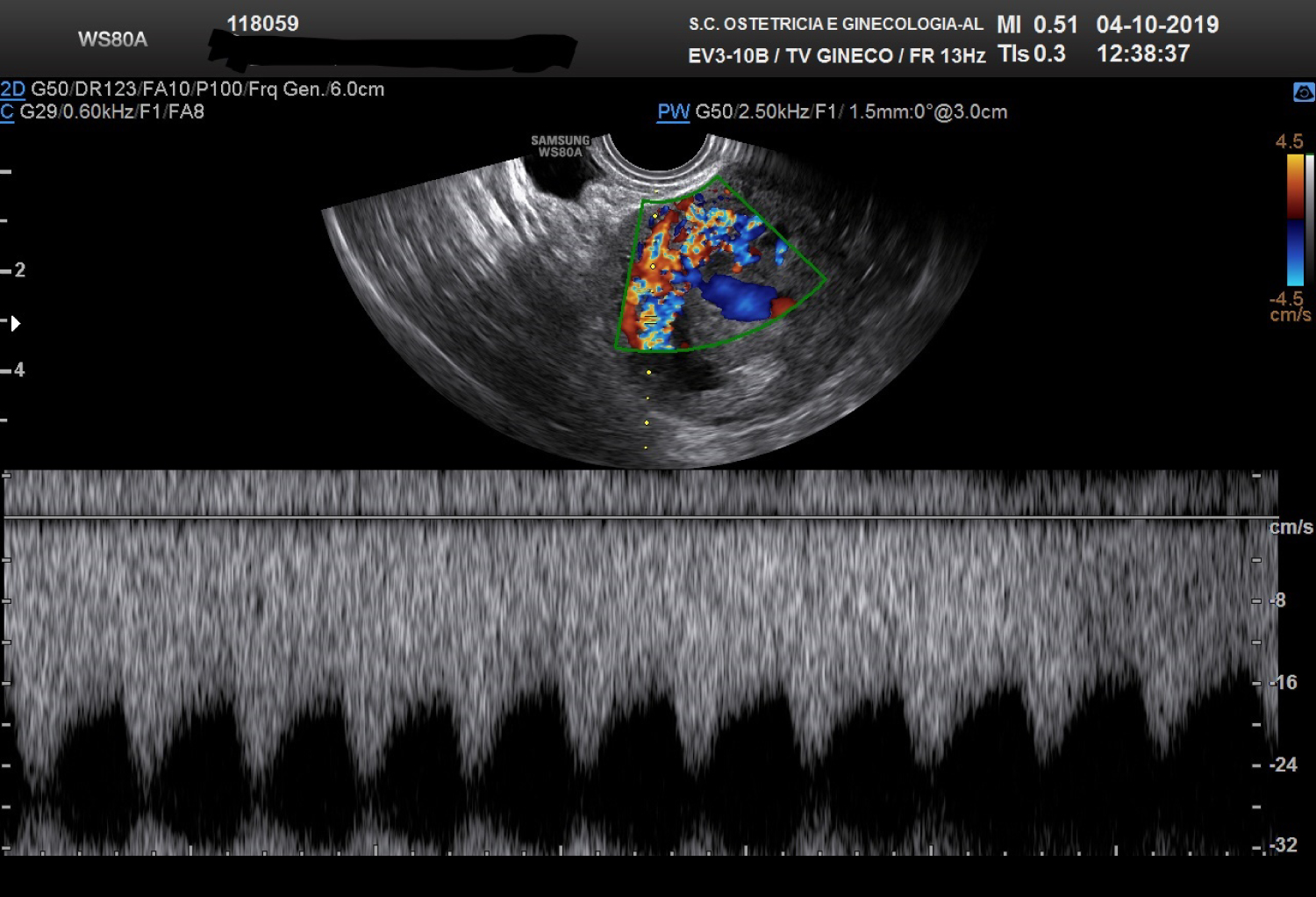Click the white focal position triangle marker

pyautogui.click(x=15, y=323)
